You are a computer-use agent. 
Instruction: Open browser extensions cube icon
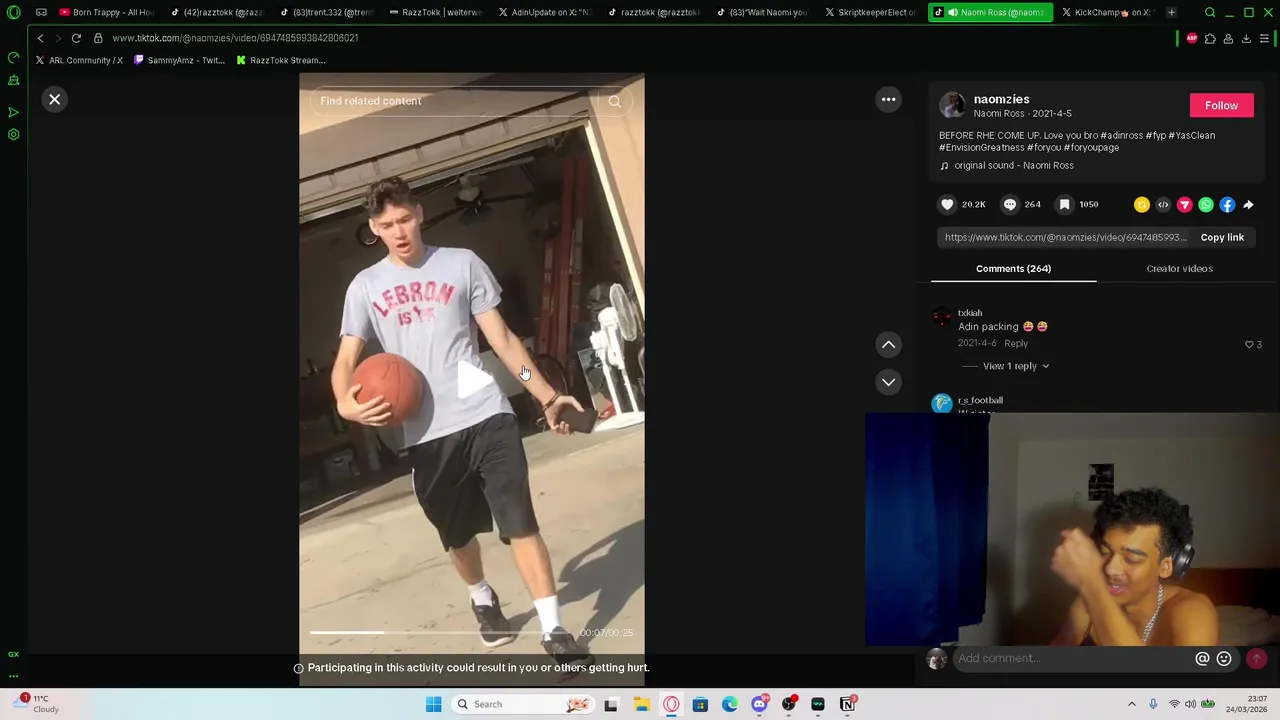coord(1210,38)
